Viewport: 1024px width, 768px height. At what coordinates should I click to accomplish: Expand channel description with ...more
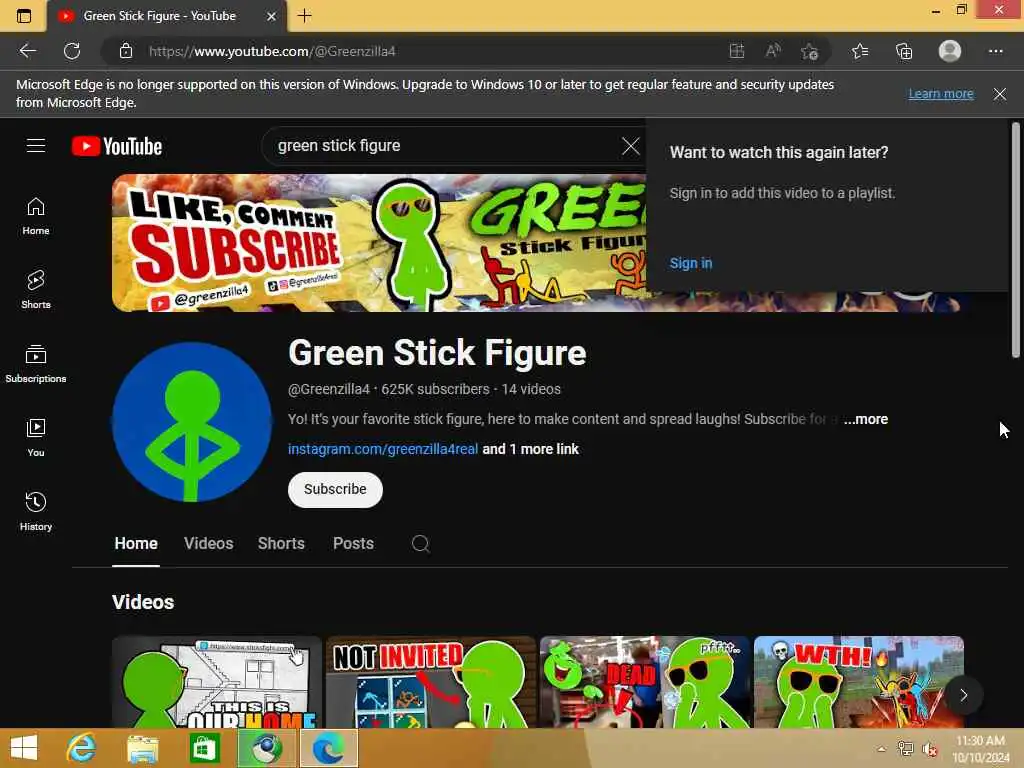pos(865,419)
